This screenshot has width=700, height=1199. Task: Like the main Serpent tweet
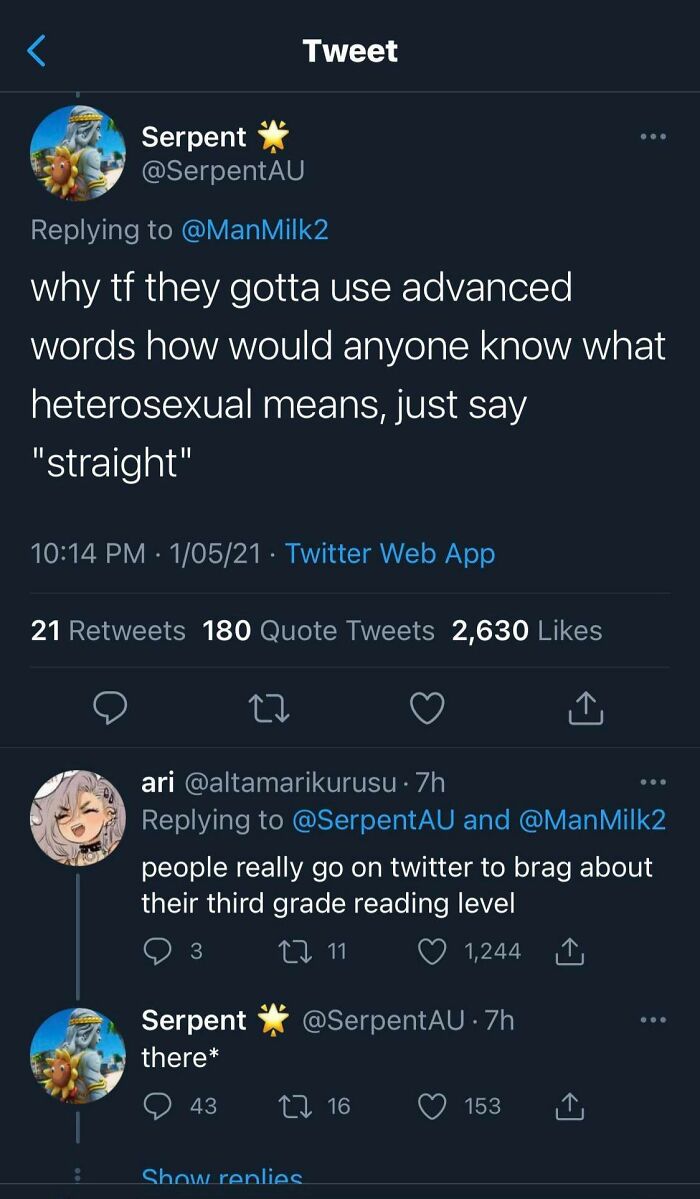426,708
